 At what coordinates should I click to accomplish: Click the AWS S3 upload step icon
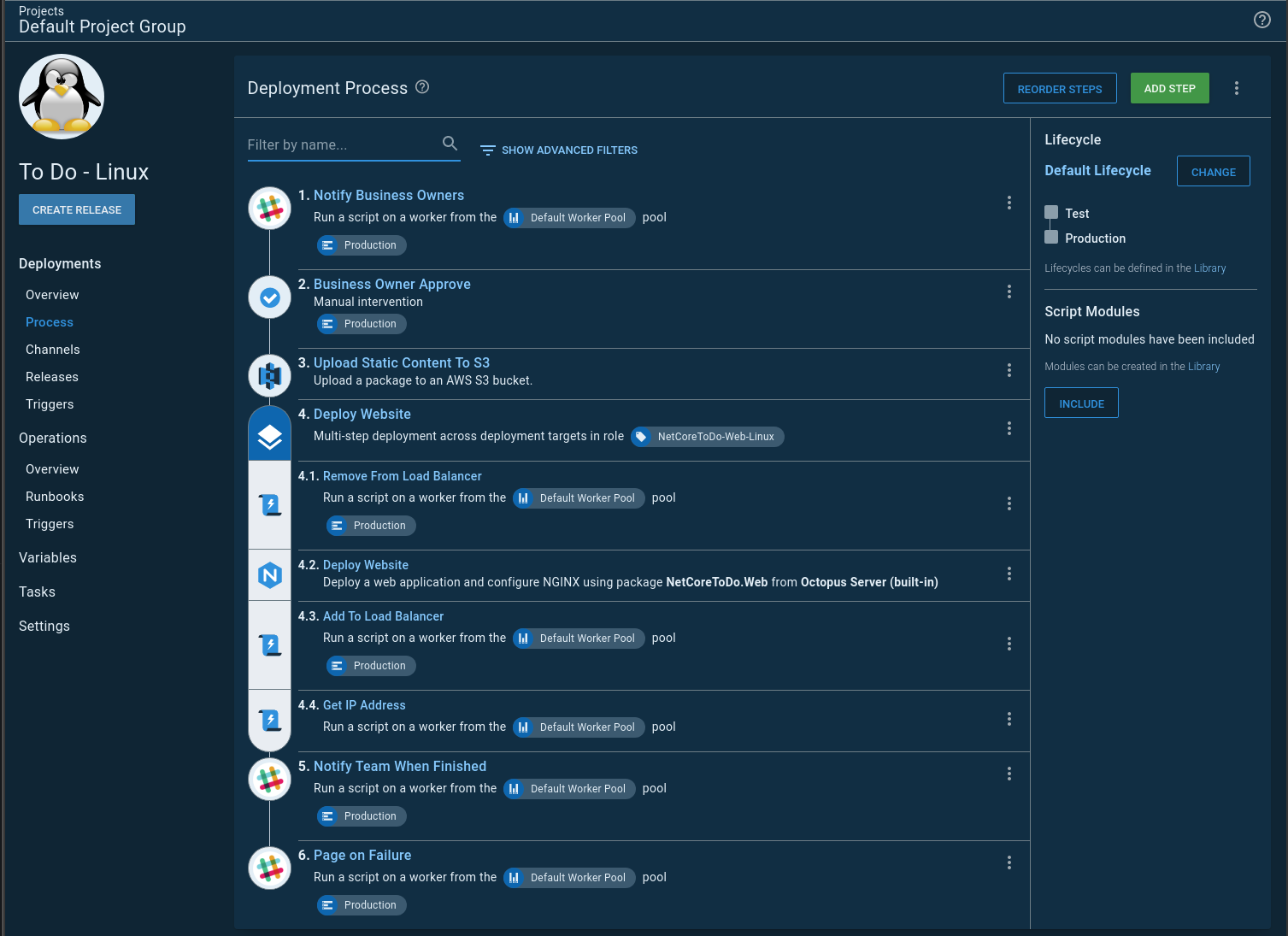tap(269, 375)
